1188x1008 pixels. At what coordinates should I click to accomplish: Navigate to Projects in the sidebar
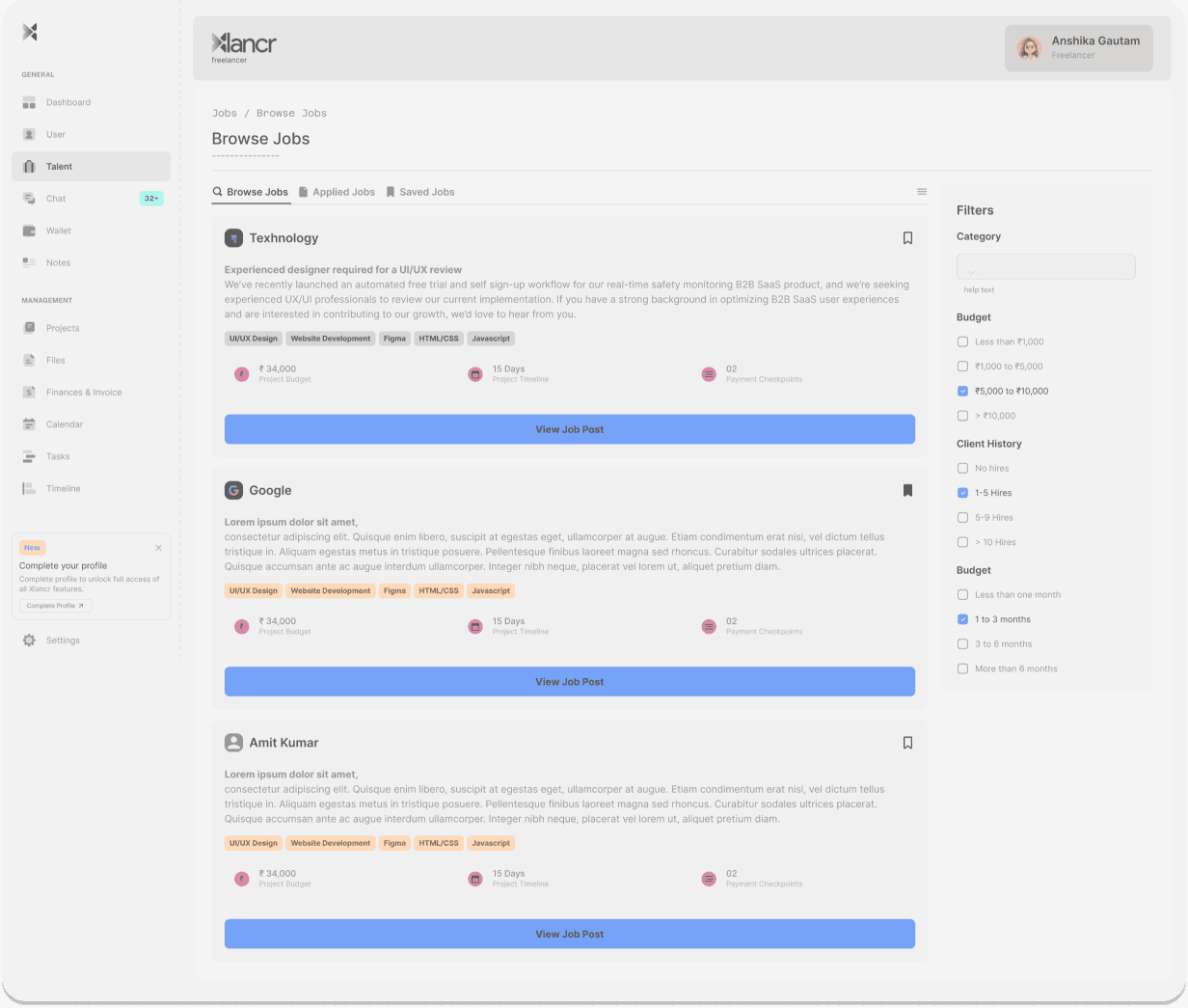63,328
